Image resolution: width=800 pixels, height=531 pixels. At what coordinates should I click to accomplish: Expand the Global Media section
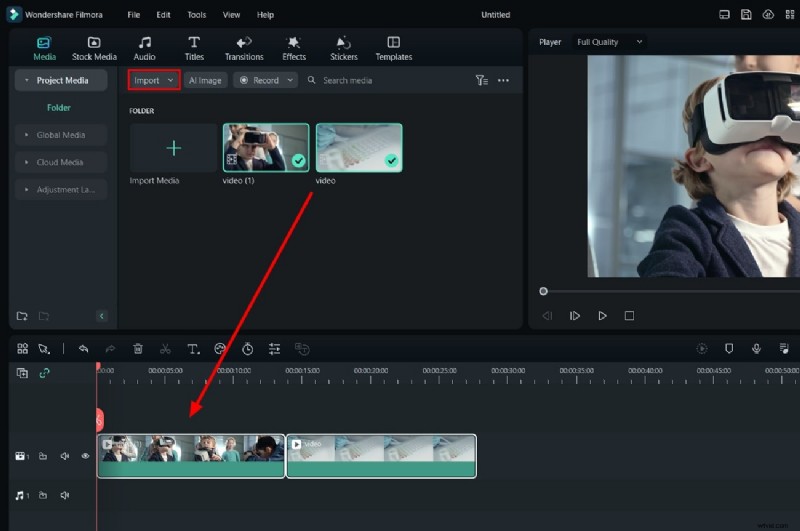[61, 135]
